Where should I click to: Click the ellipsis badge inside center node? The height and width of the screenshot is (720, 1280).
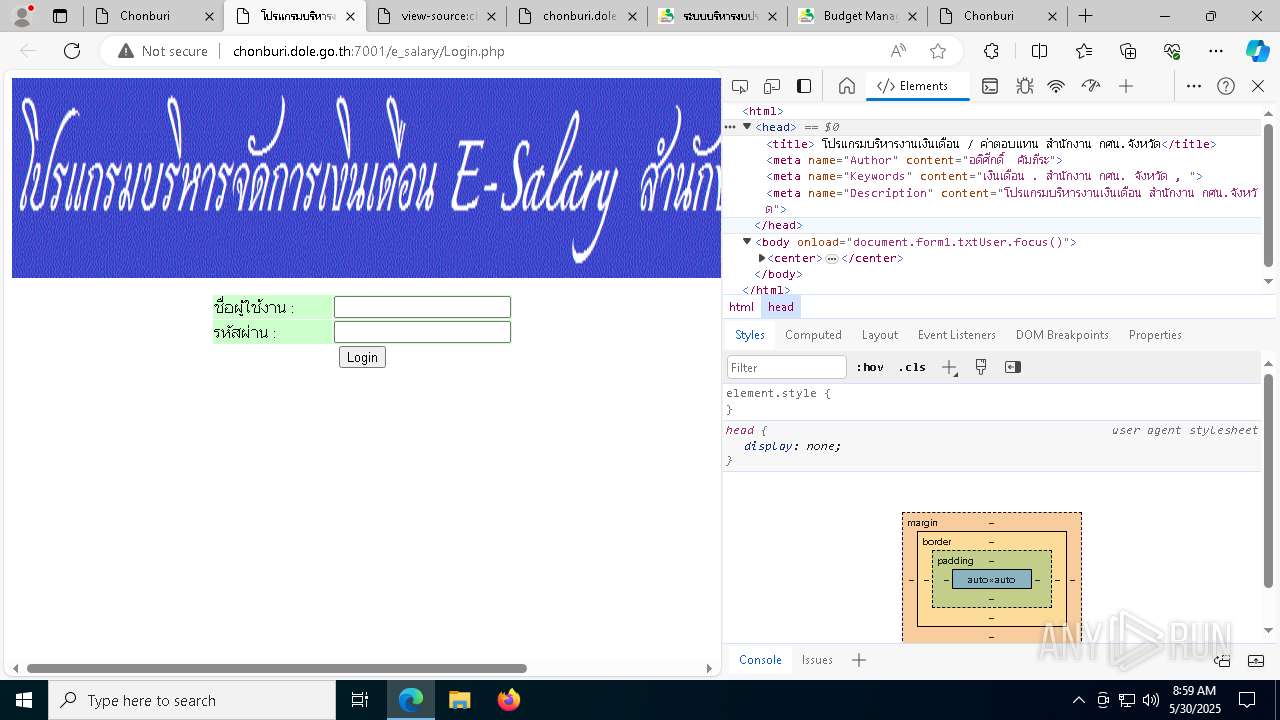click(x=831, y=258)
